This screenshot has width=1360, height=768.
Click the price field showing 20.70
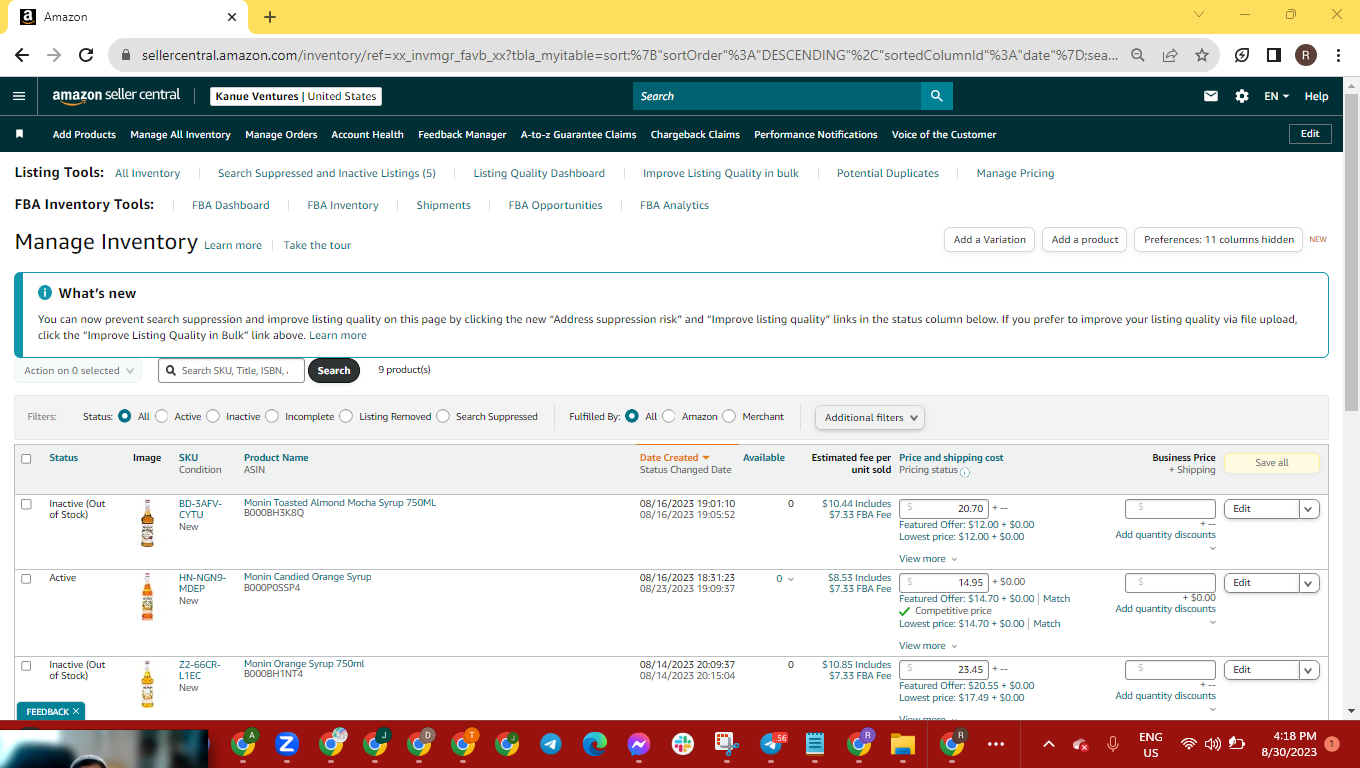(944, 509)
